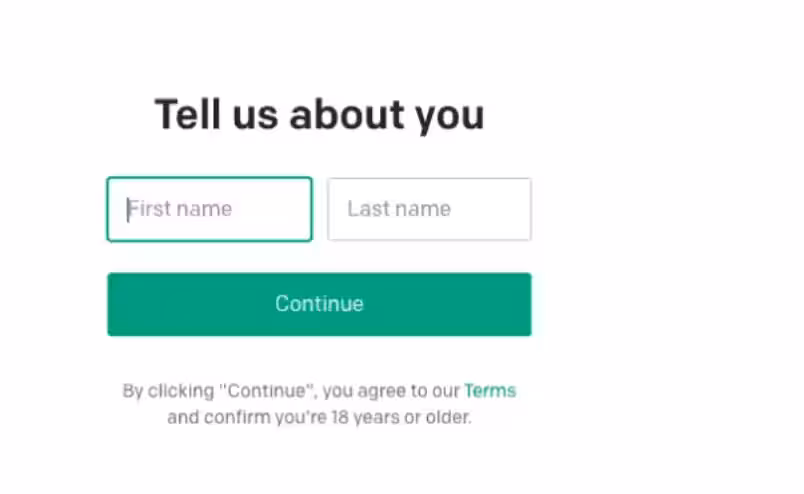
Task: Click the "Tell us about you" heading
Action: pos(319,115)
